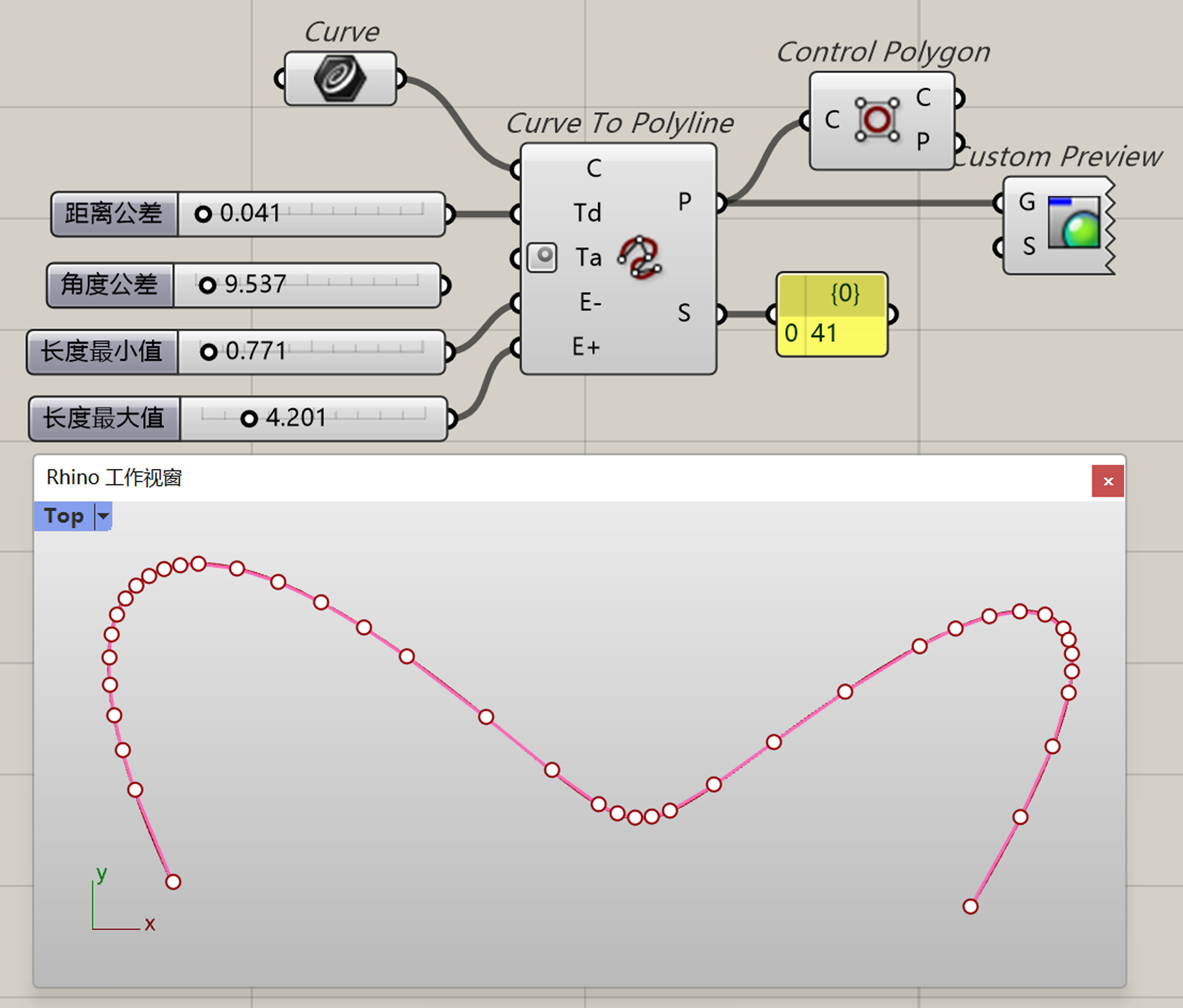Select the Top viewport label
This screenshot has height=1008, width=1183.
(64, 516)
